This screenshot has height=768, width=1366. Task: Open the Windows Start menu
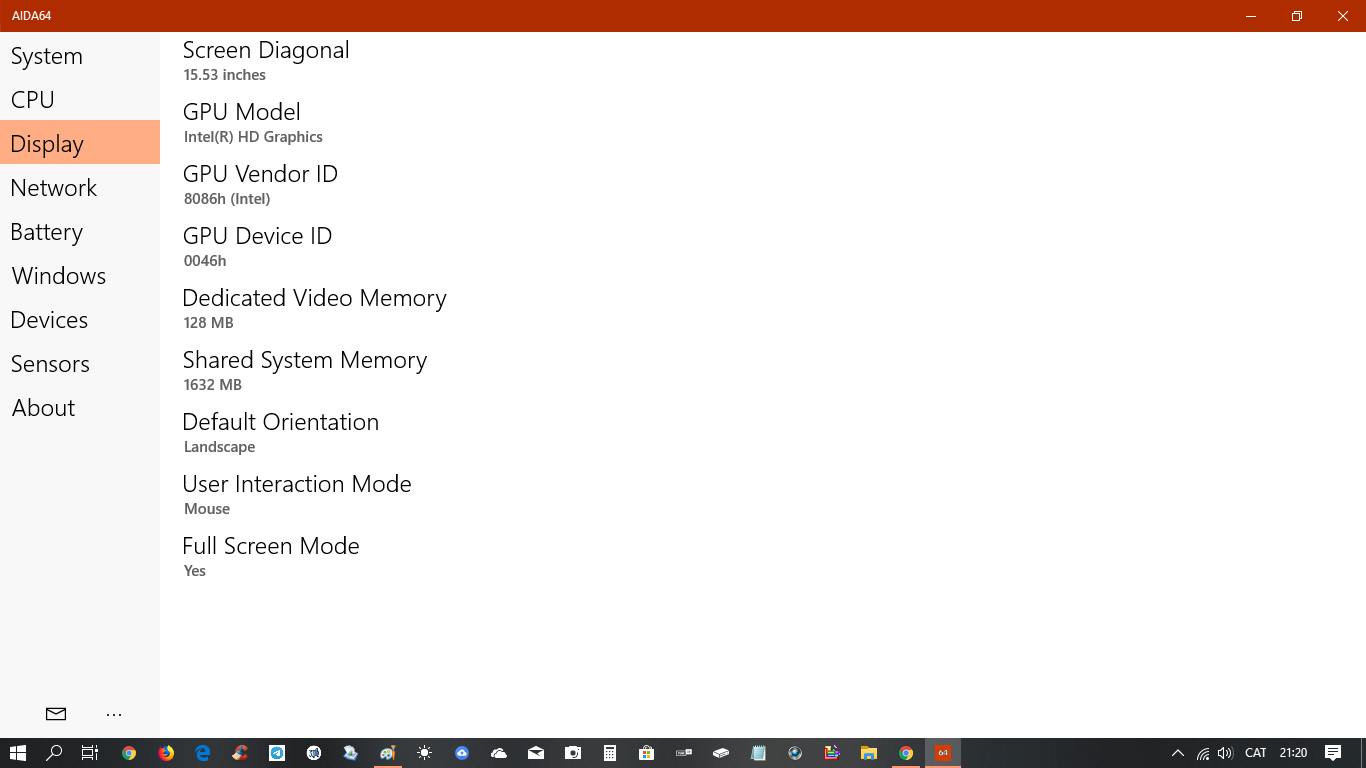18,753
